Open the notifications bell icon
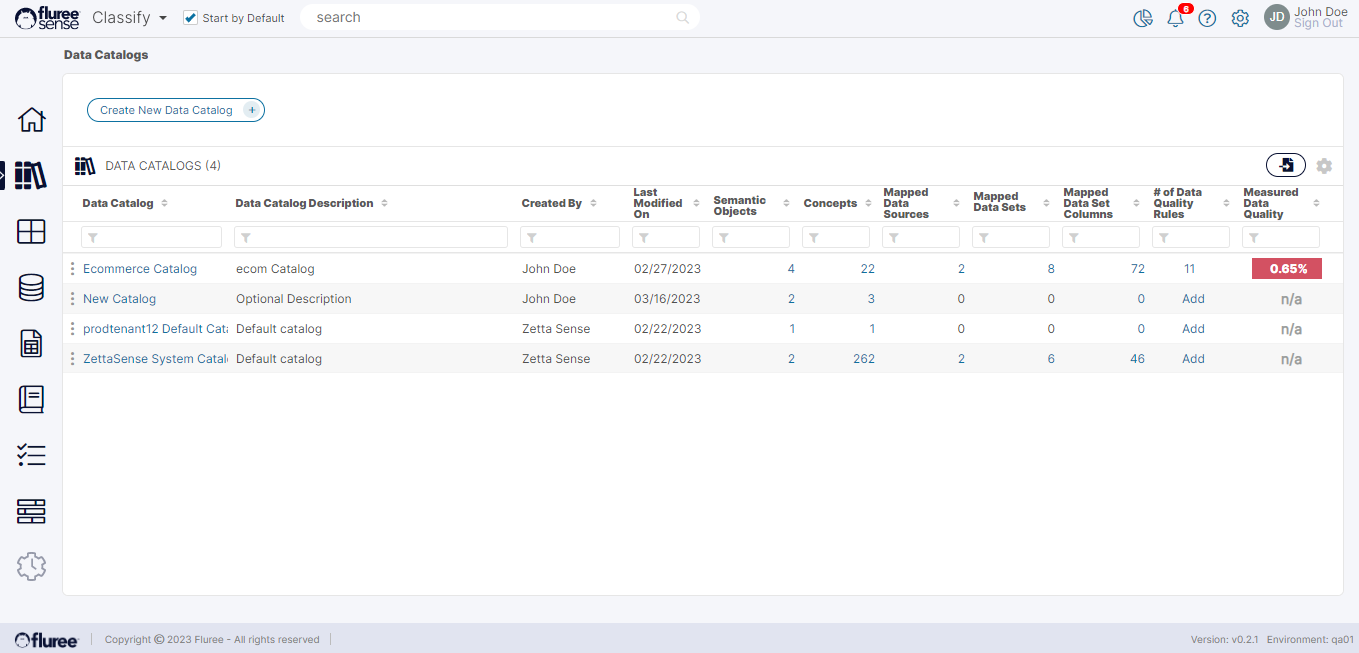 tap(1175, 18)
